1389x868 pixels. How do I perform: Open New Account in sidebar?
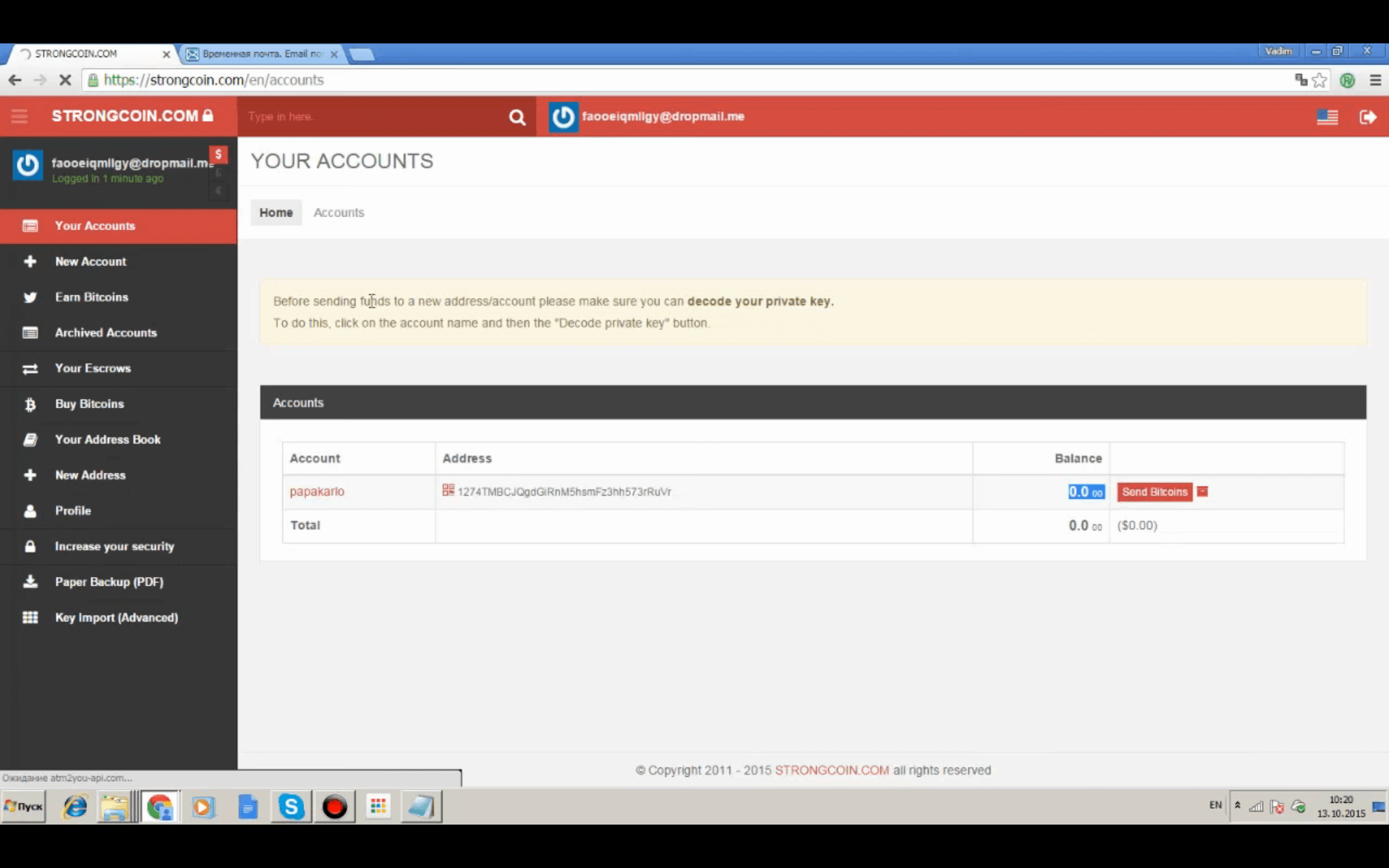coord(119,261)
